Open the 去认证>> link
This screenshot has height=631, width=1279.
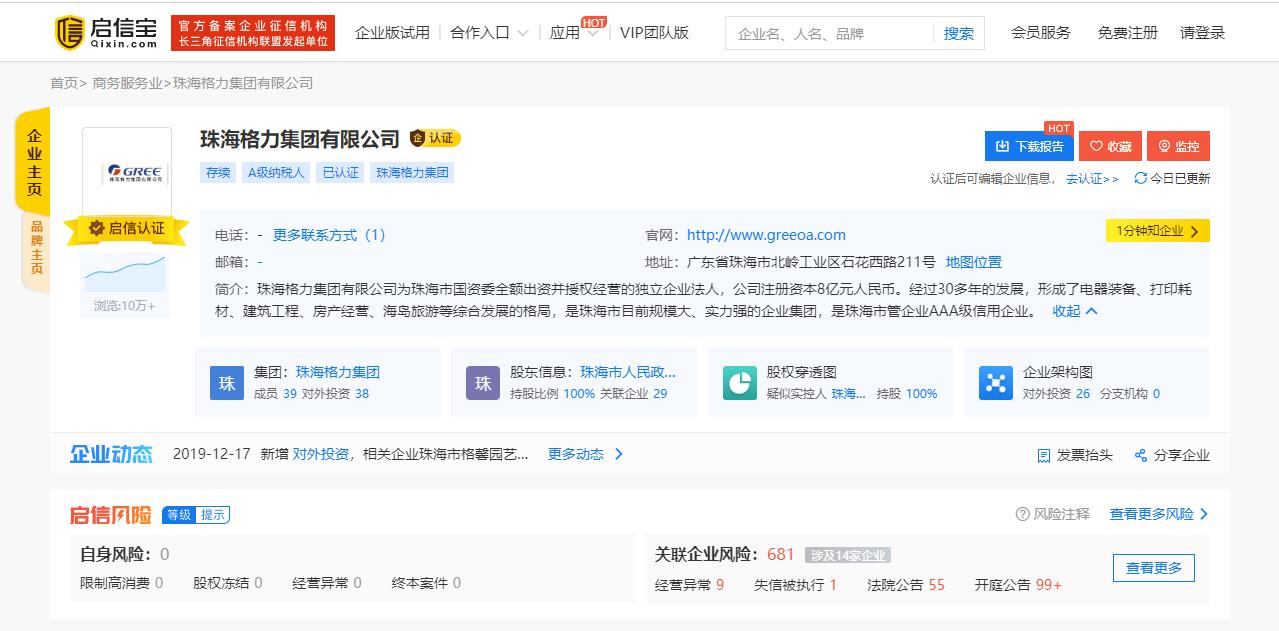point(1092,179)
